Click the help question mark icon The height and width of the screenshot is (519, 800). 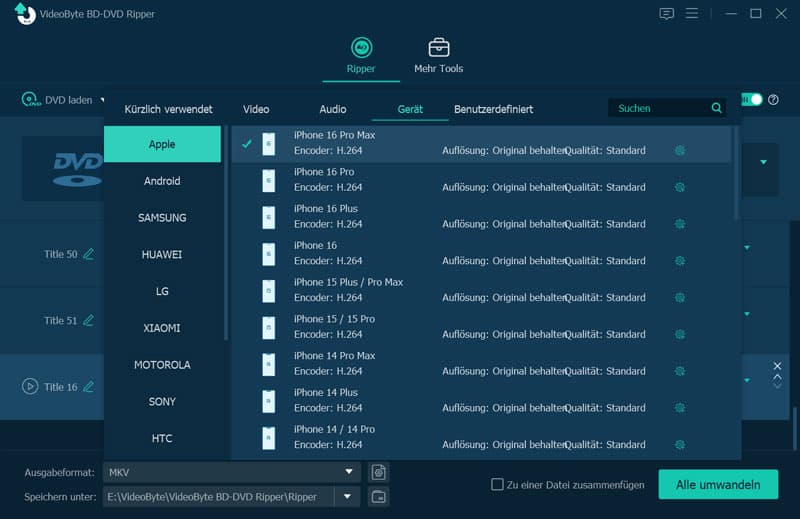coord(773,100)
